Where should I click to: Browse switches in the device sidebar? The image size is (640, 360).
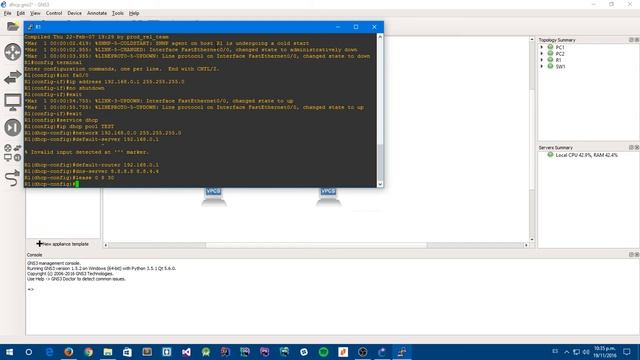coord(13,77)
